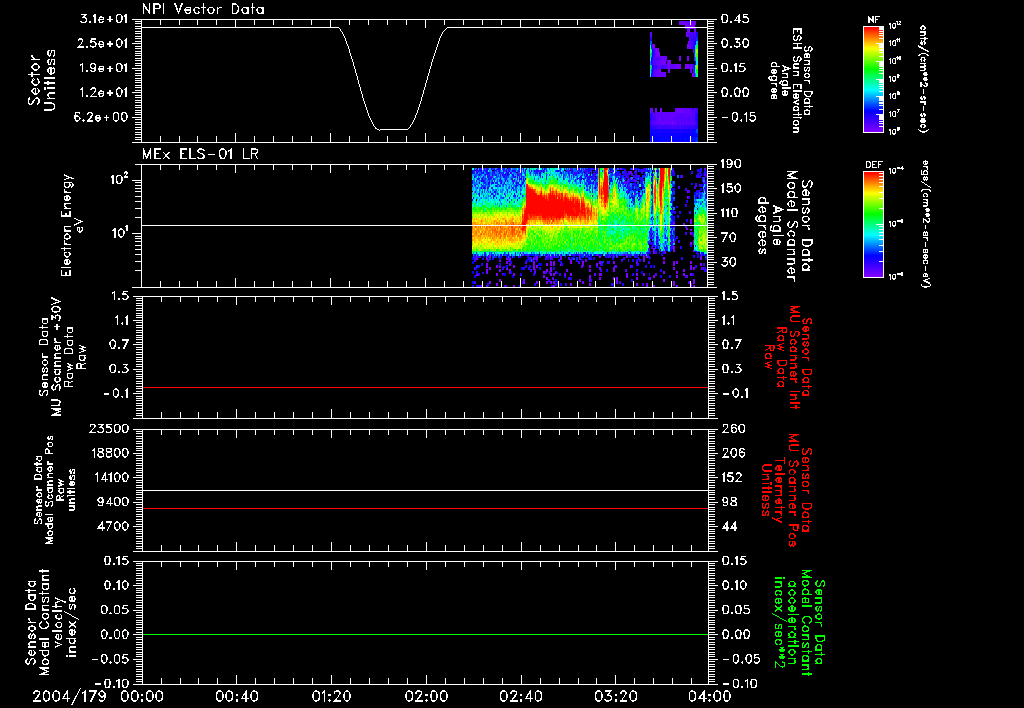1024x708 pixels.
Task: Click the 206 telemetry tick value
Action: pos(732,453)
